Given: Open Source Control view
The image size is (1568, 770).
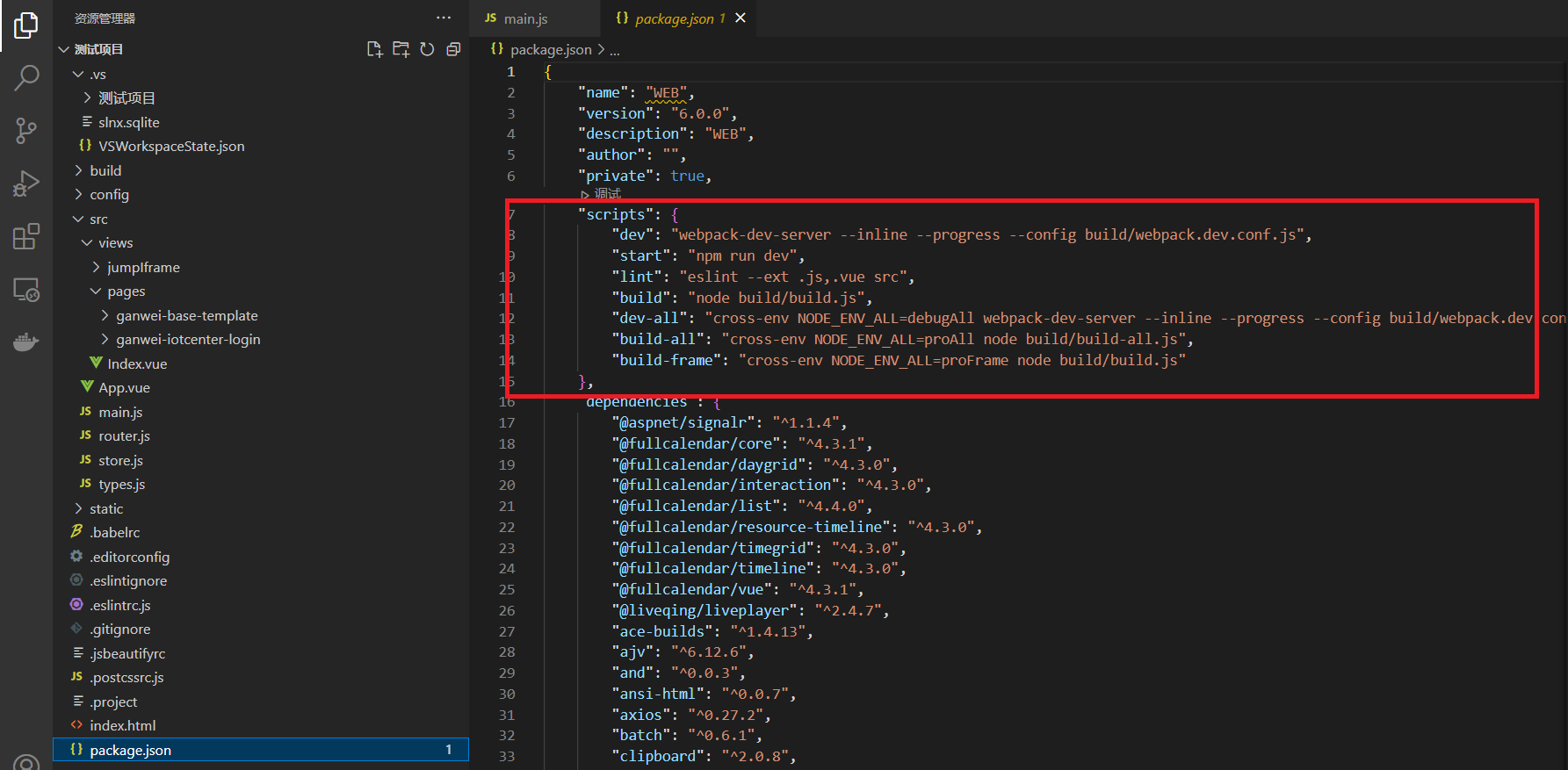Looking at the screenshot, I should [26, 131].
